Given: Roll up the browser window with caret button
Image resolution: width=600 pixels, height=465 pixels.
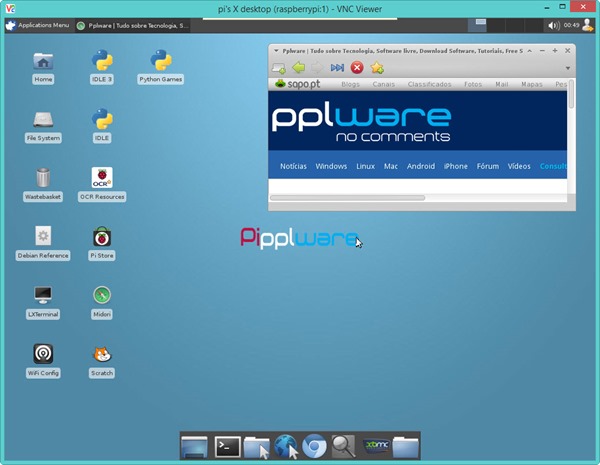Looking at the screenshot, I should coord(530,51).
